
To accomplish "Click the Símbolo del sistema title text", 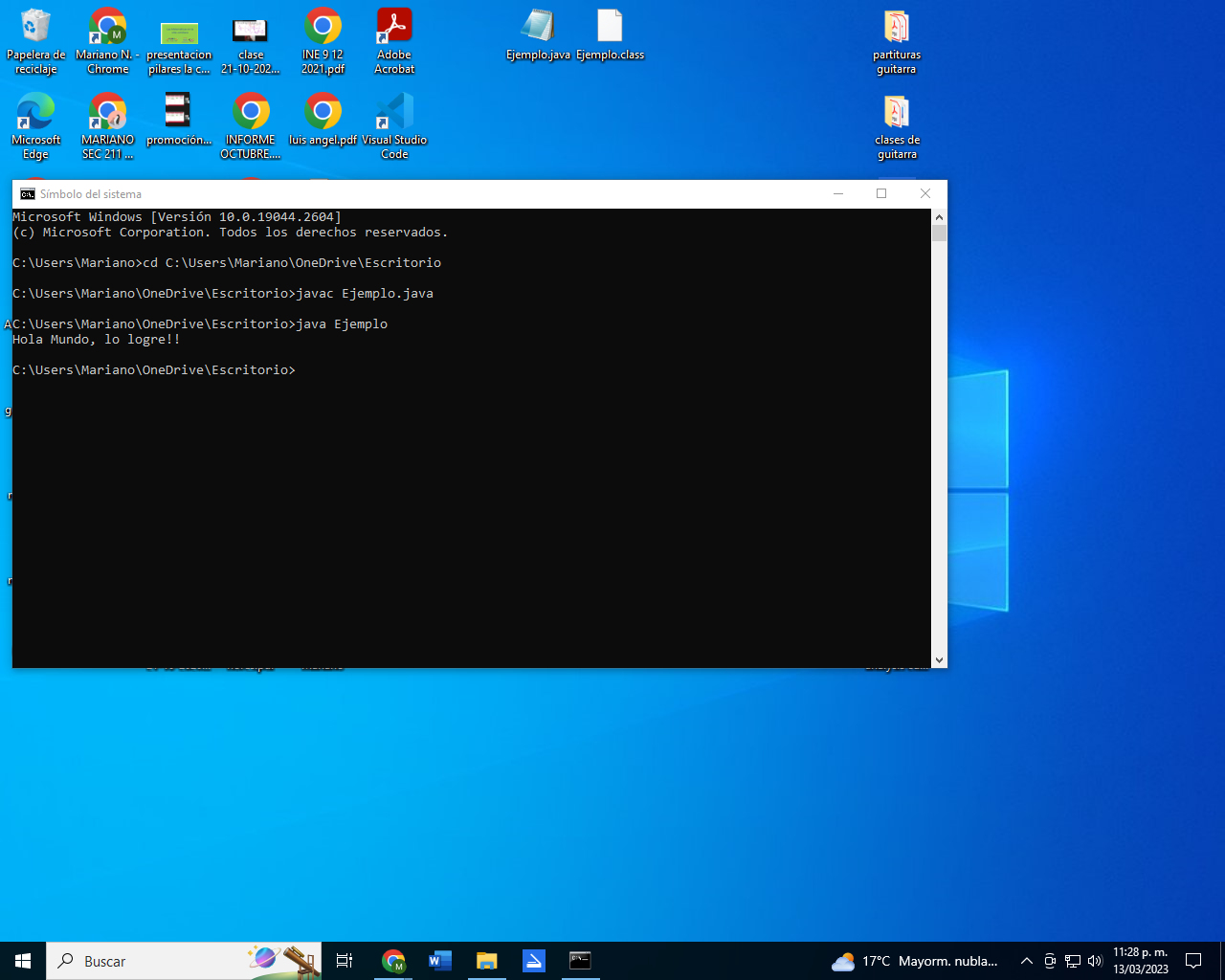I will pos(91,193).
